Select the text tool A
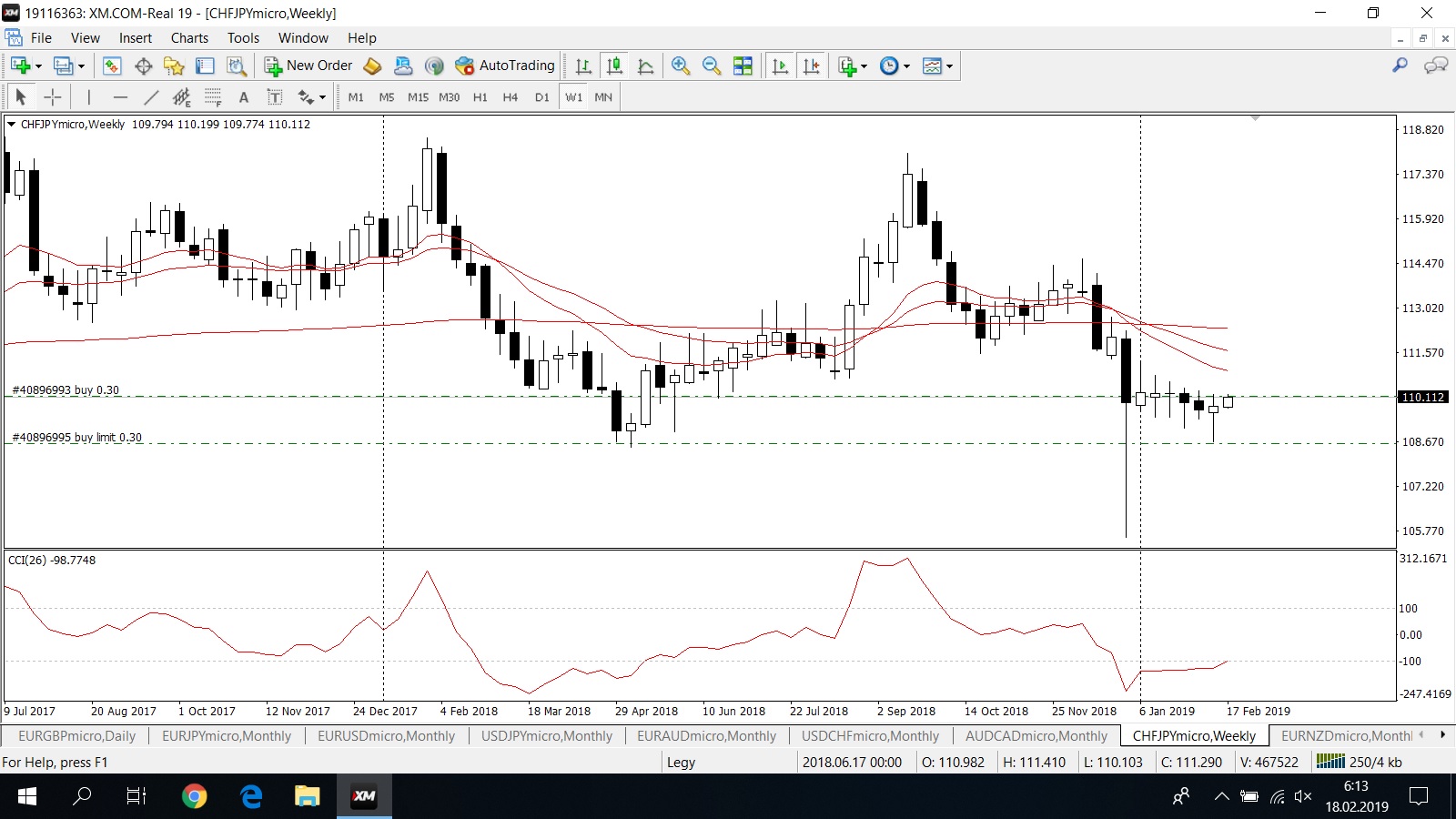This screenshot has width=1456, height=819. pos(243,97)
